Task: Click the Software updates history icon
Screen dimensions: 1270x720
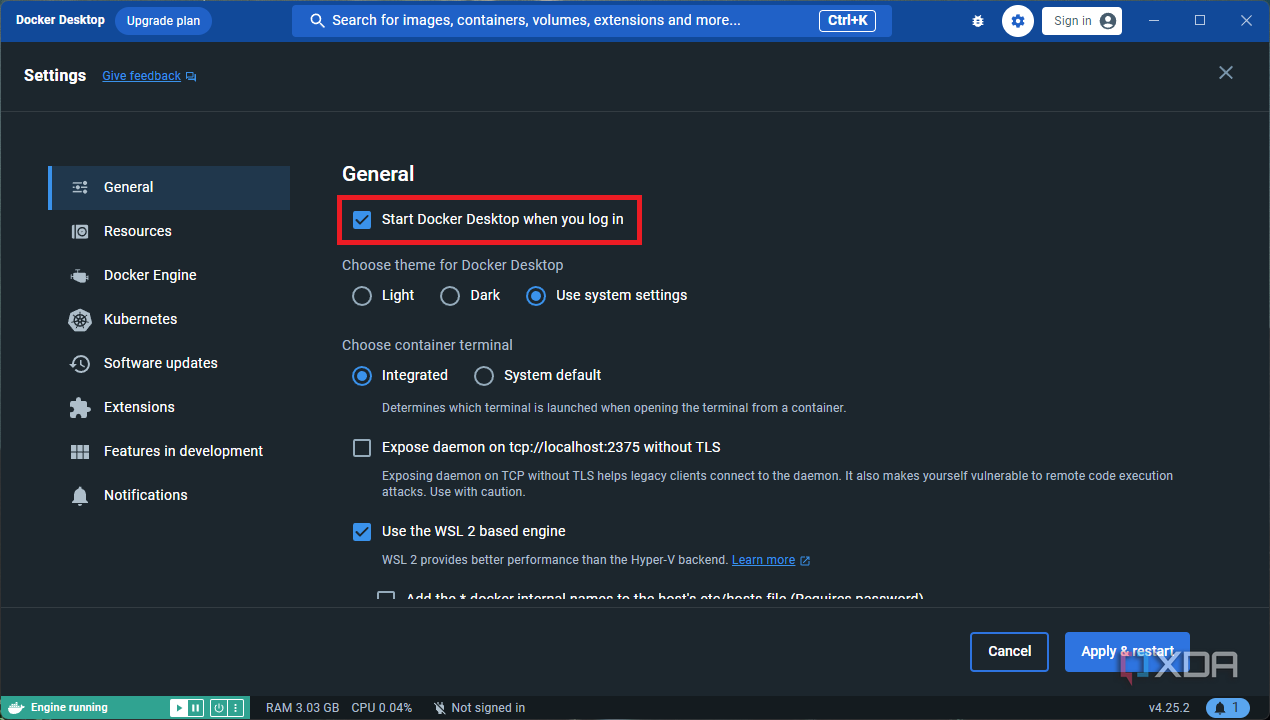Action: tap(80, 364)
